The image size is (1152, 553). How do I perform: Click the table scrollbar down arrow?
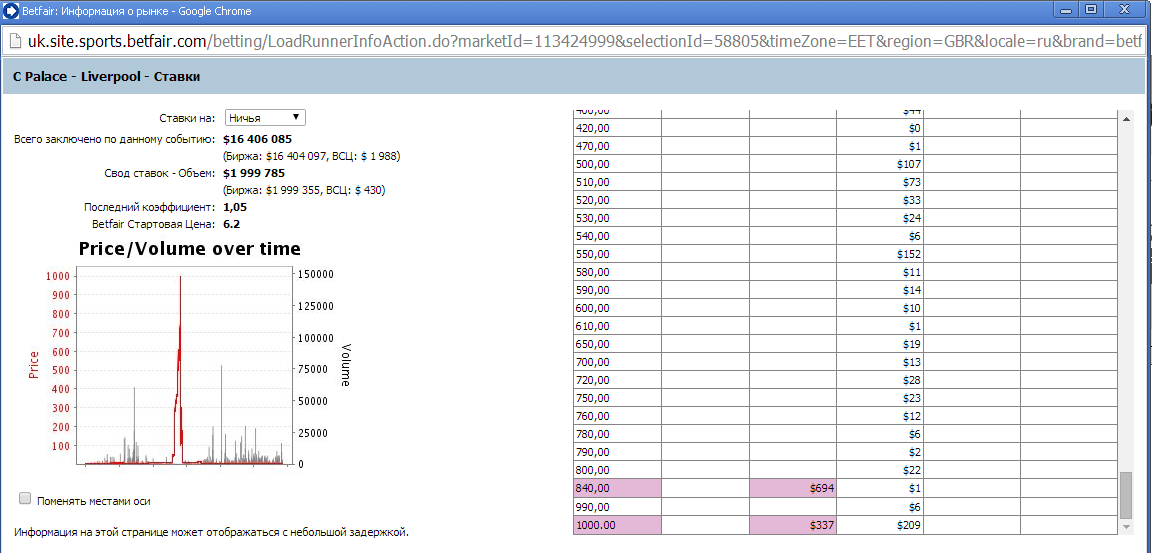click(x=1127, y=527)
